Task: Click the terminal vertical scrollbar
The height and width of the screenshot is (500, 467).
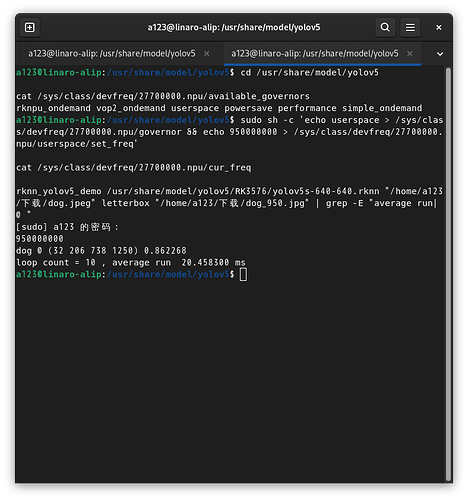Action: click(x=448, y=273)
